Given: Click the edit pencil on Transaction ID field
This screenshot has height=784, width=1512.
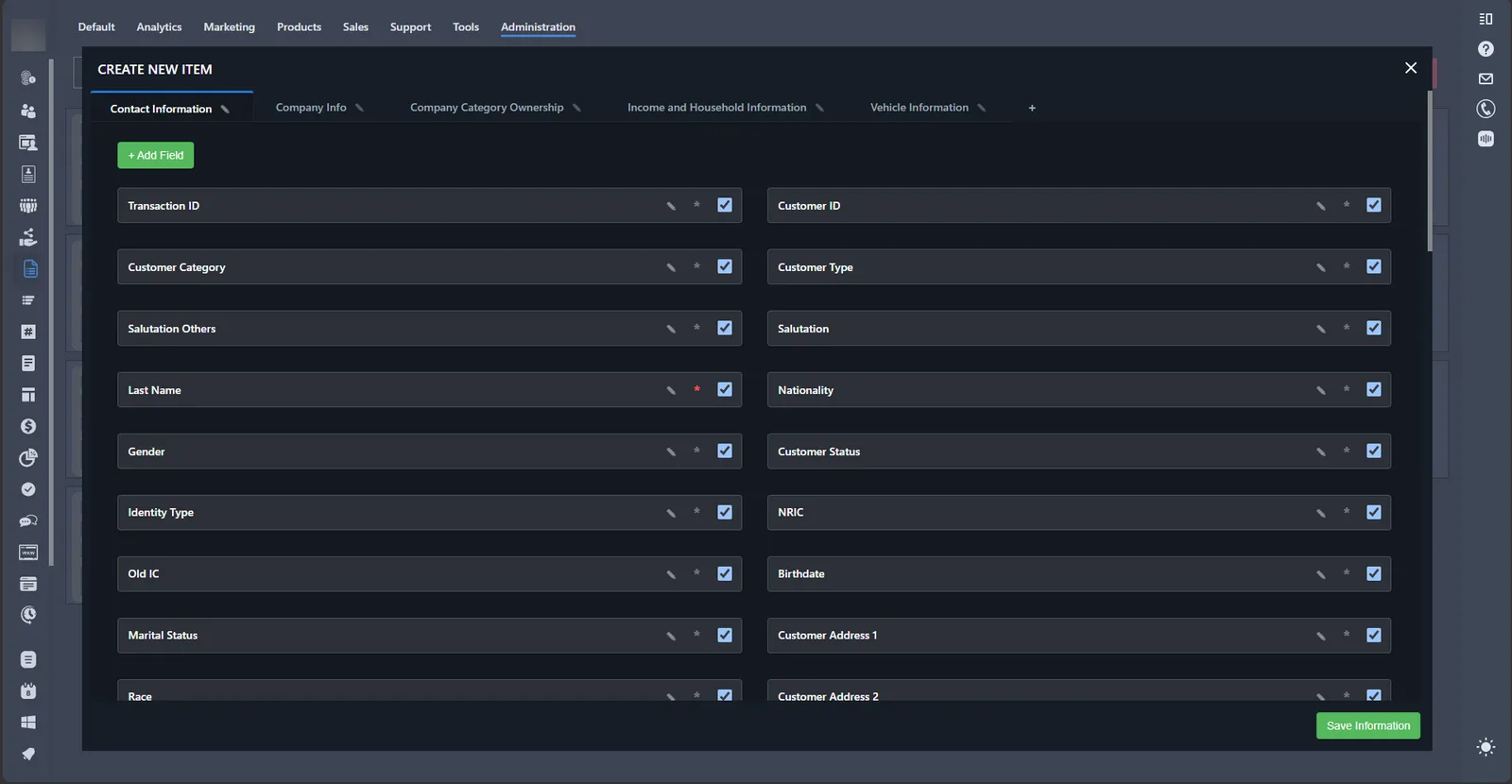Looking at the screenshot, I should (671, 206).
